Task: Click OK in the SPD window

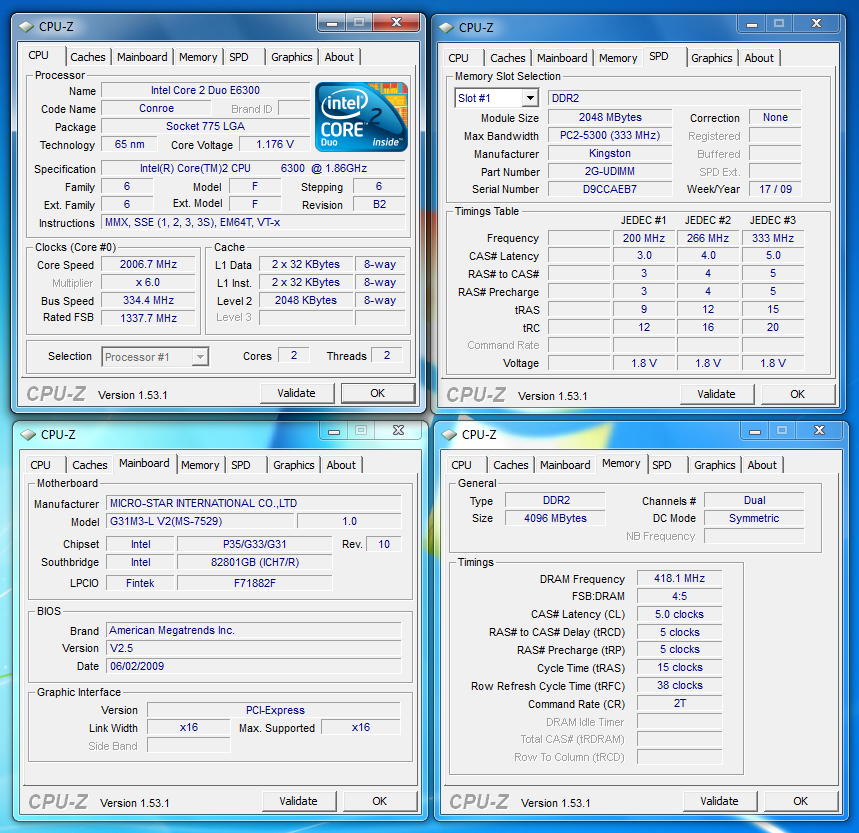Action: click(x=798, y=394)
